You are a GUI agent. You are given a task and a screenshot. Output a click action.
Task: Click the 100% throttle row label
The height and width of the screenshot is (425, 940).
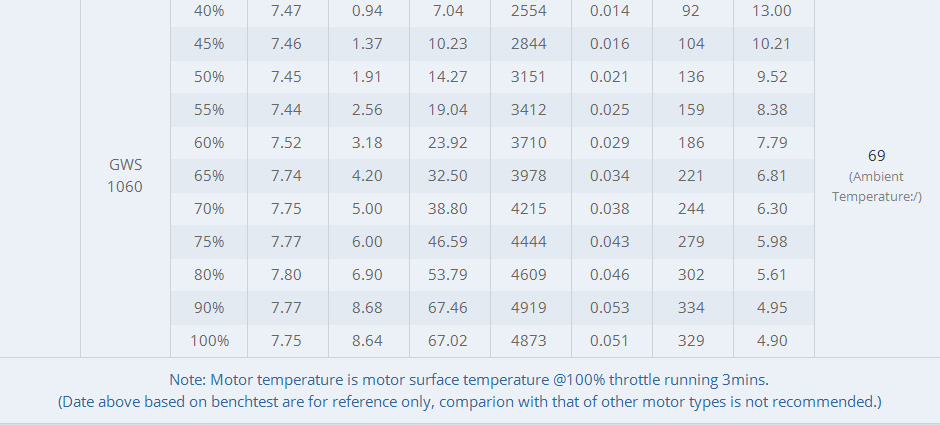click(209, 340)
